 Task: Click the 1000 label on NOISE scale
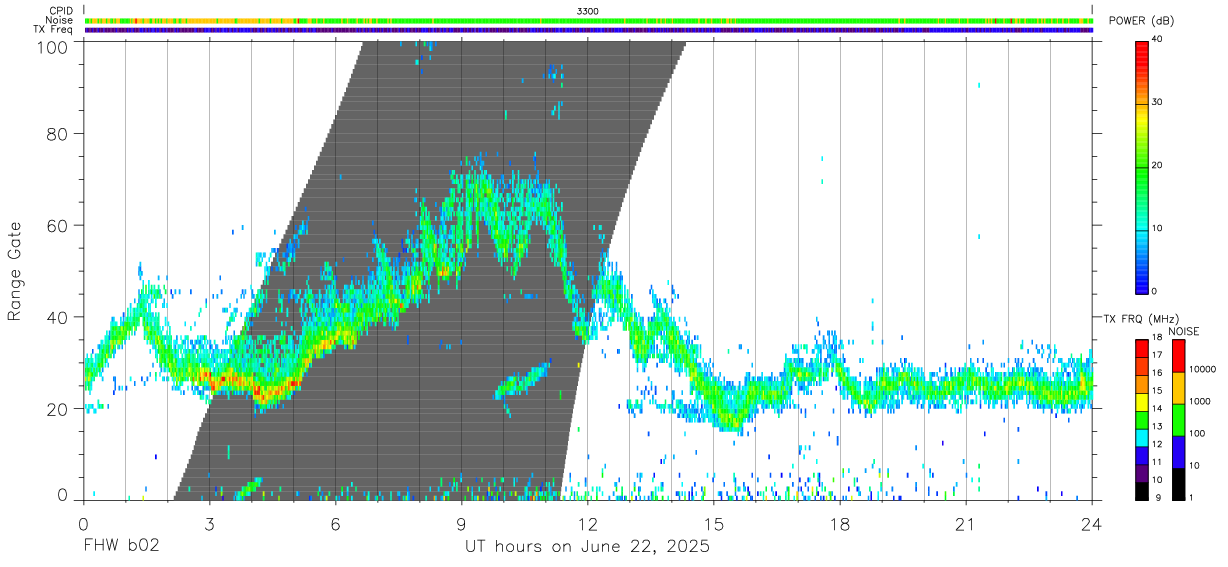[x=1199, y=402]
